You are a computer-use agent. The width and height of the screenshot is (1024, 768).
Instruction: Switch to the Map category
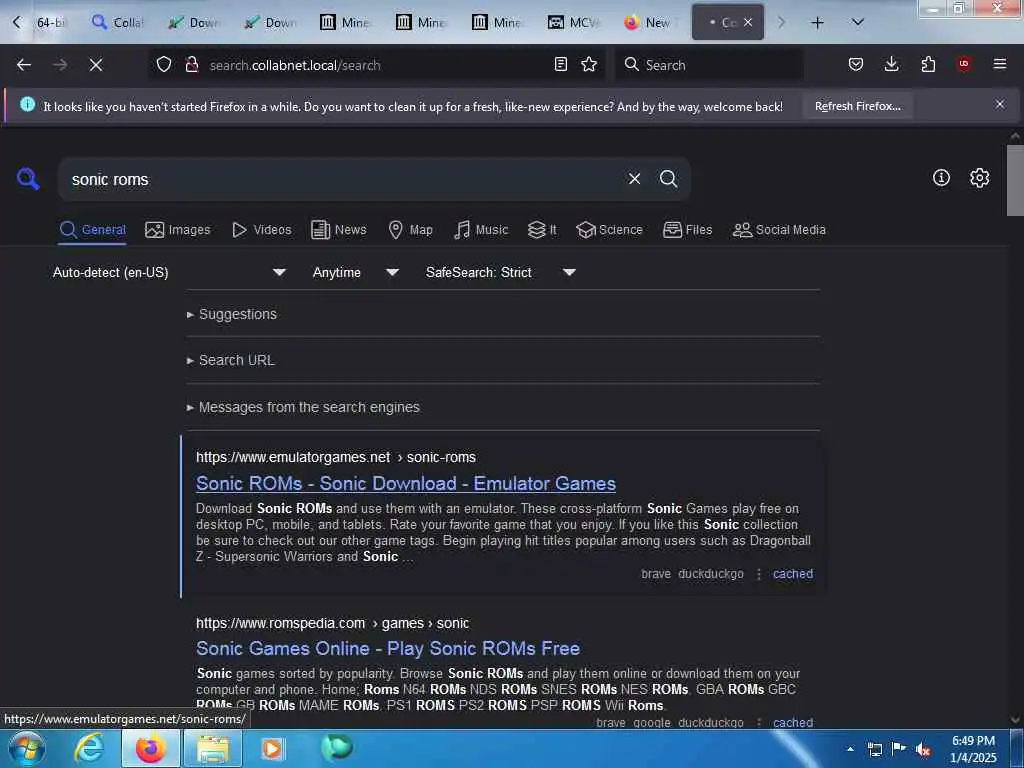[x=410, y=230]
